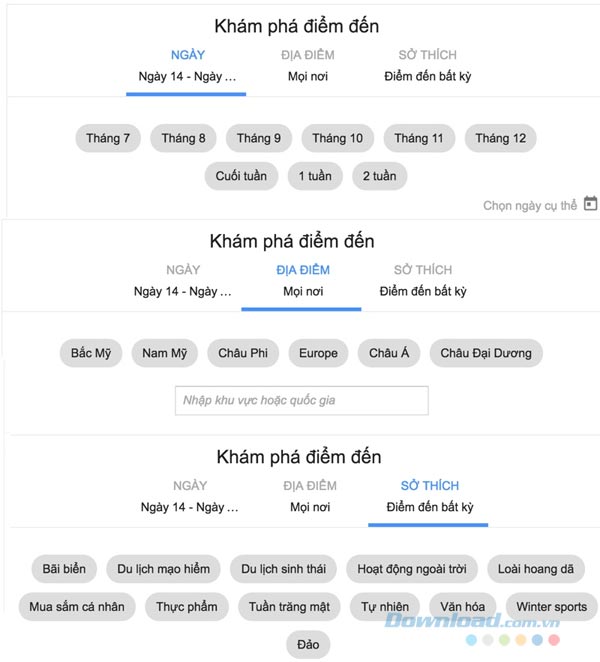Image resolution: width=600 pixels, height=662 pixels.
Task: Select the Bắc Mỹ region chip
Action: 91,353
